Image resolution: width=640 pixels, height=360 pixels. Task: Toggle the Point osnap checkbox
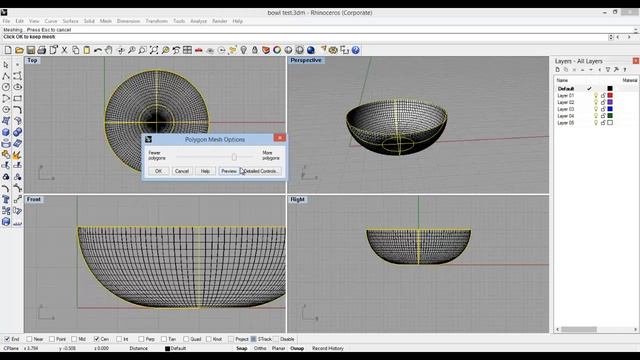coord(52,339)
